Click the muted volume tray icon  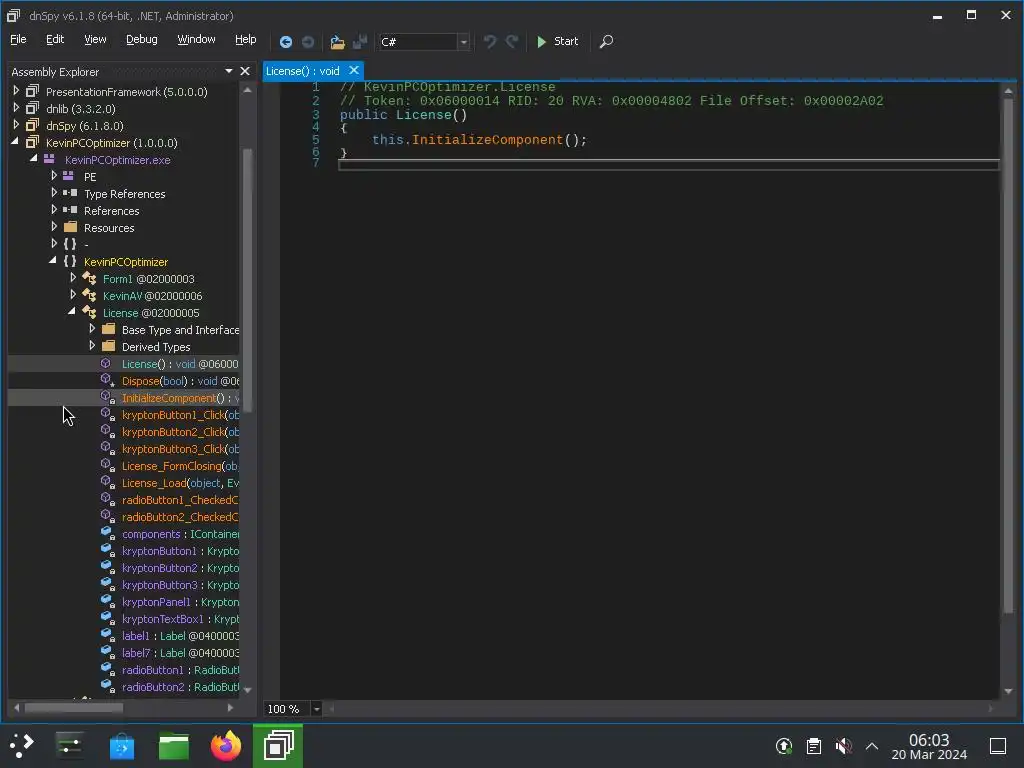[843, 746]
